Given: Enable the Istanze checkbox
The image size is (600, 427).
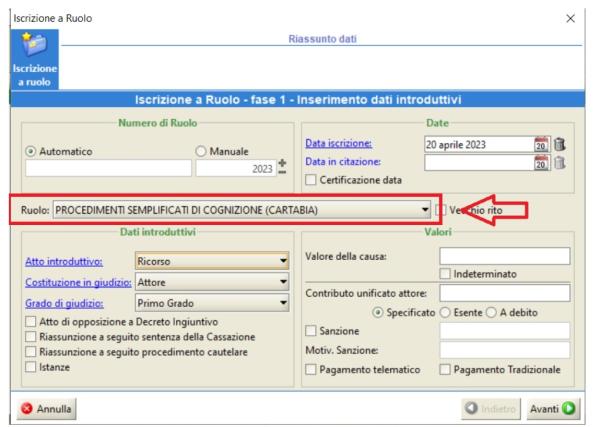Looking at the screenshot, I should pyautogui.click(x=31, y=367).
